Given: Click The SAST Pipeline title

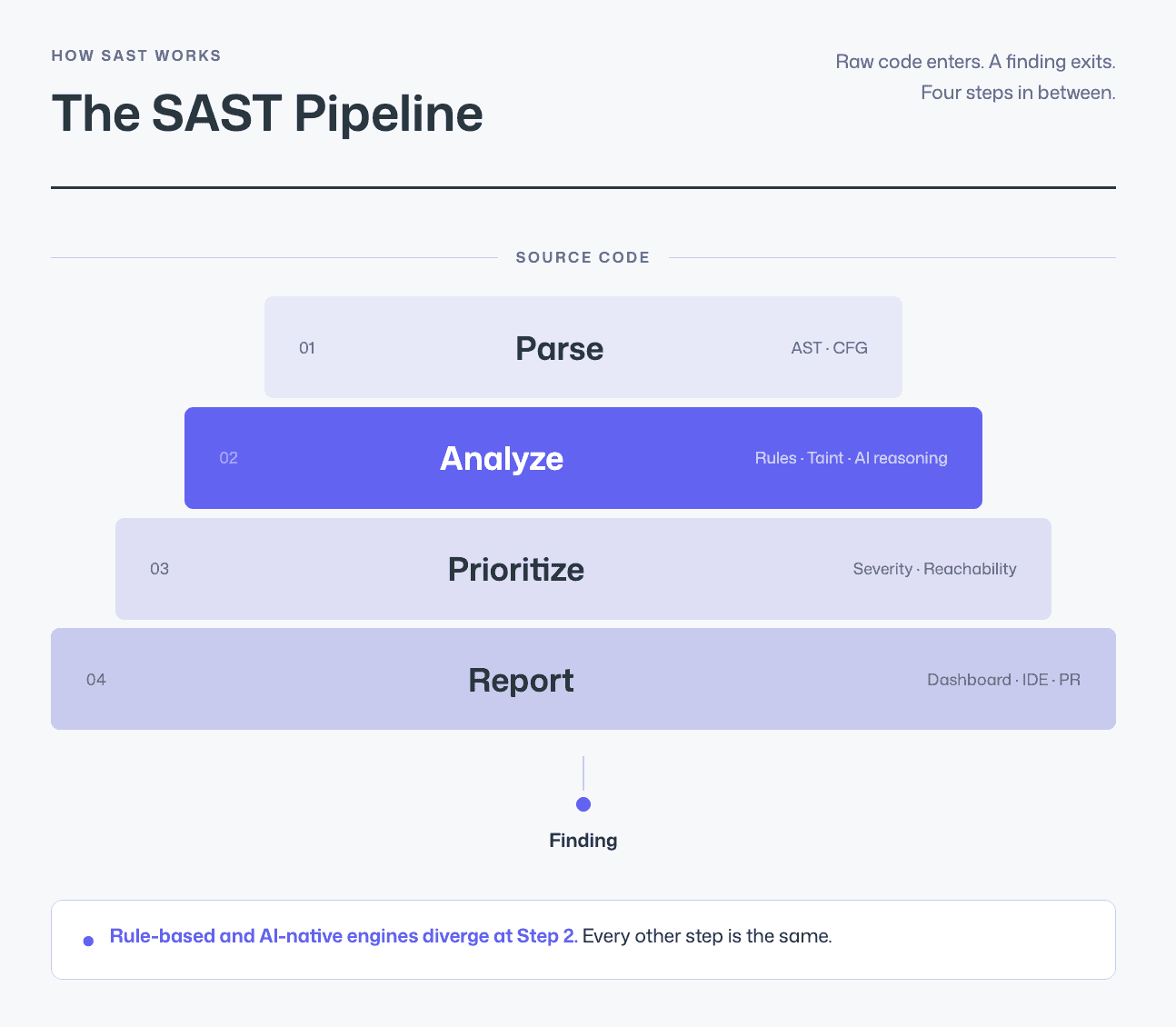Looking at the screenshot, I should (267, 114).
